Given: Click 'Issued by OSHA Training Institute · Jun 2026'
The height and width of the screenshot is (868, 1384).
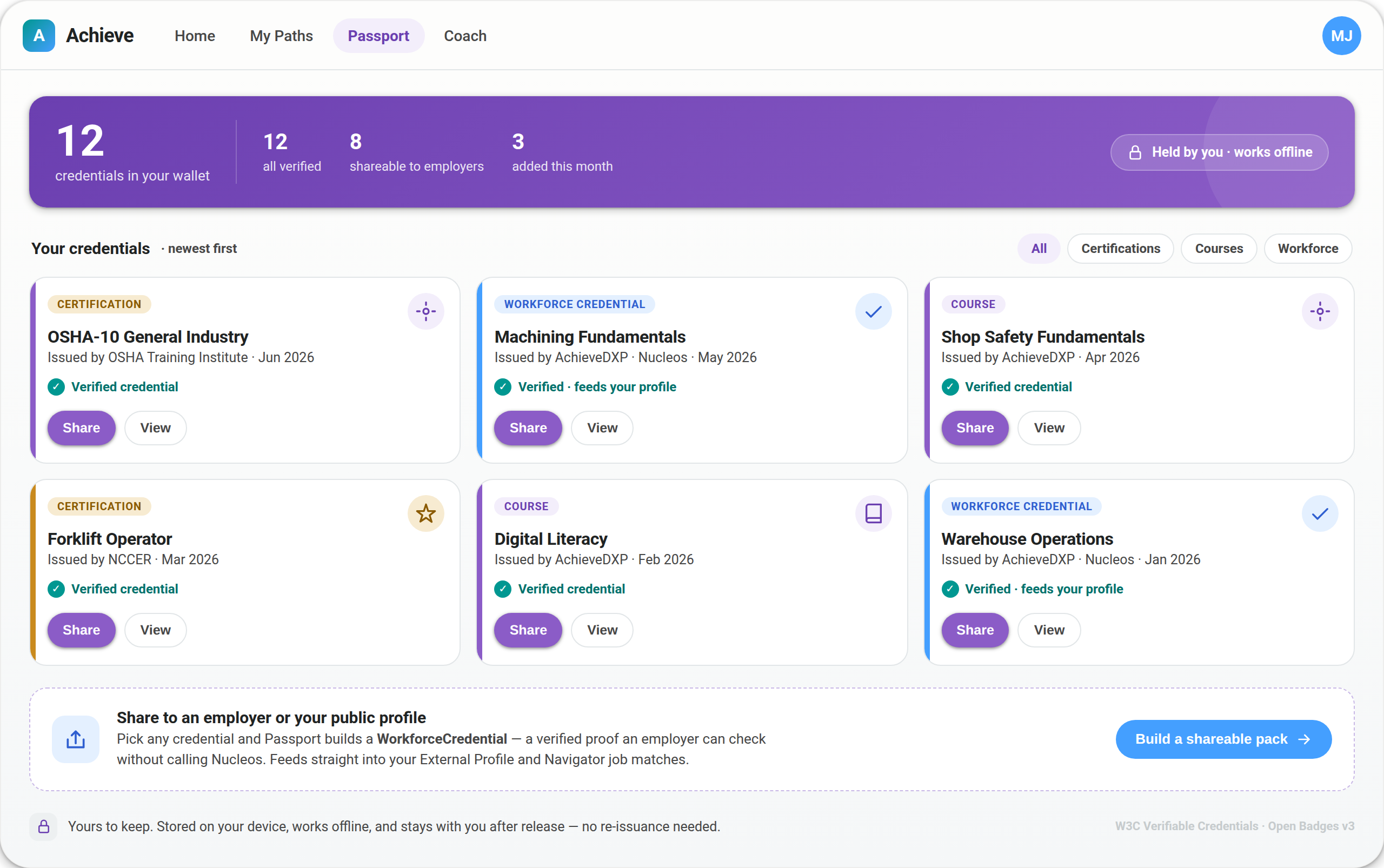Looking at the screenshot, I should click(x=181, y=357).
